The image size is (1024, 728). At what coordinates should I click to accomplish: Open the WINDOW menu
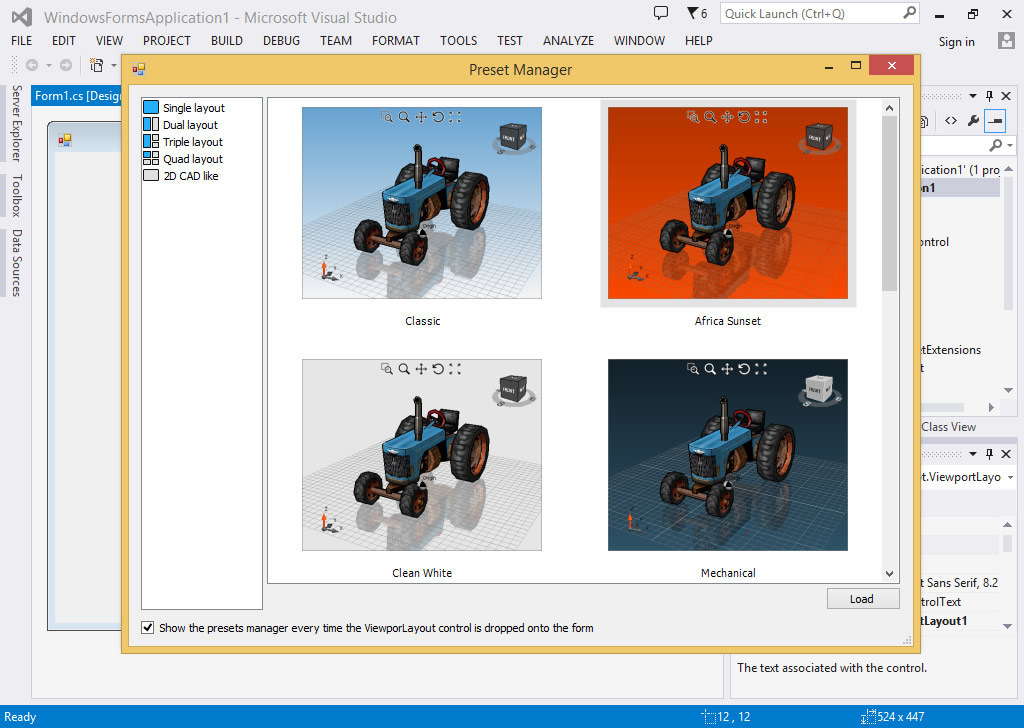pos(639,40)
